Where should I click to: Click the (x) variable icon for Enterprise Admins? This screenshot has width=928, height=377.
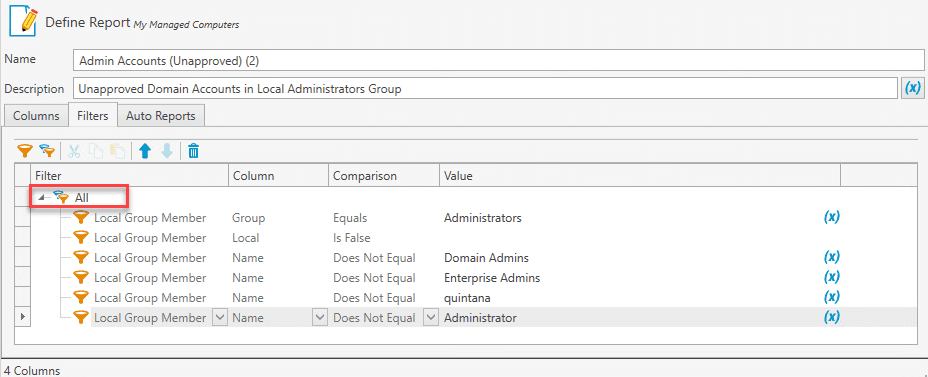point(832,277)
